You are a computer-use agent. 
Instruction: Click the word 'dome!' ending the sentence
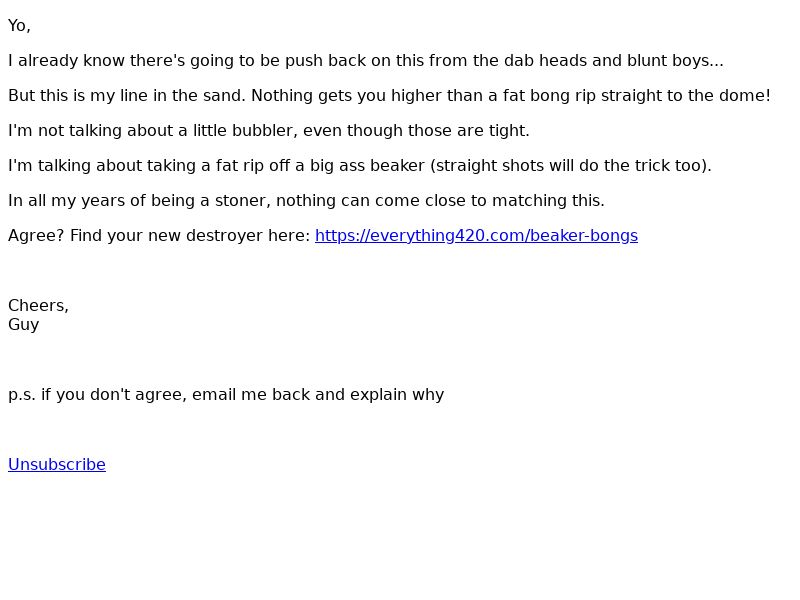pyautogui.click(x=746, y=96)
